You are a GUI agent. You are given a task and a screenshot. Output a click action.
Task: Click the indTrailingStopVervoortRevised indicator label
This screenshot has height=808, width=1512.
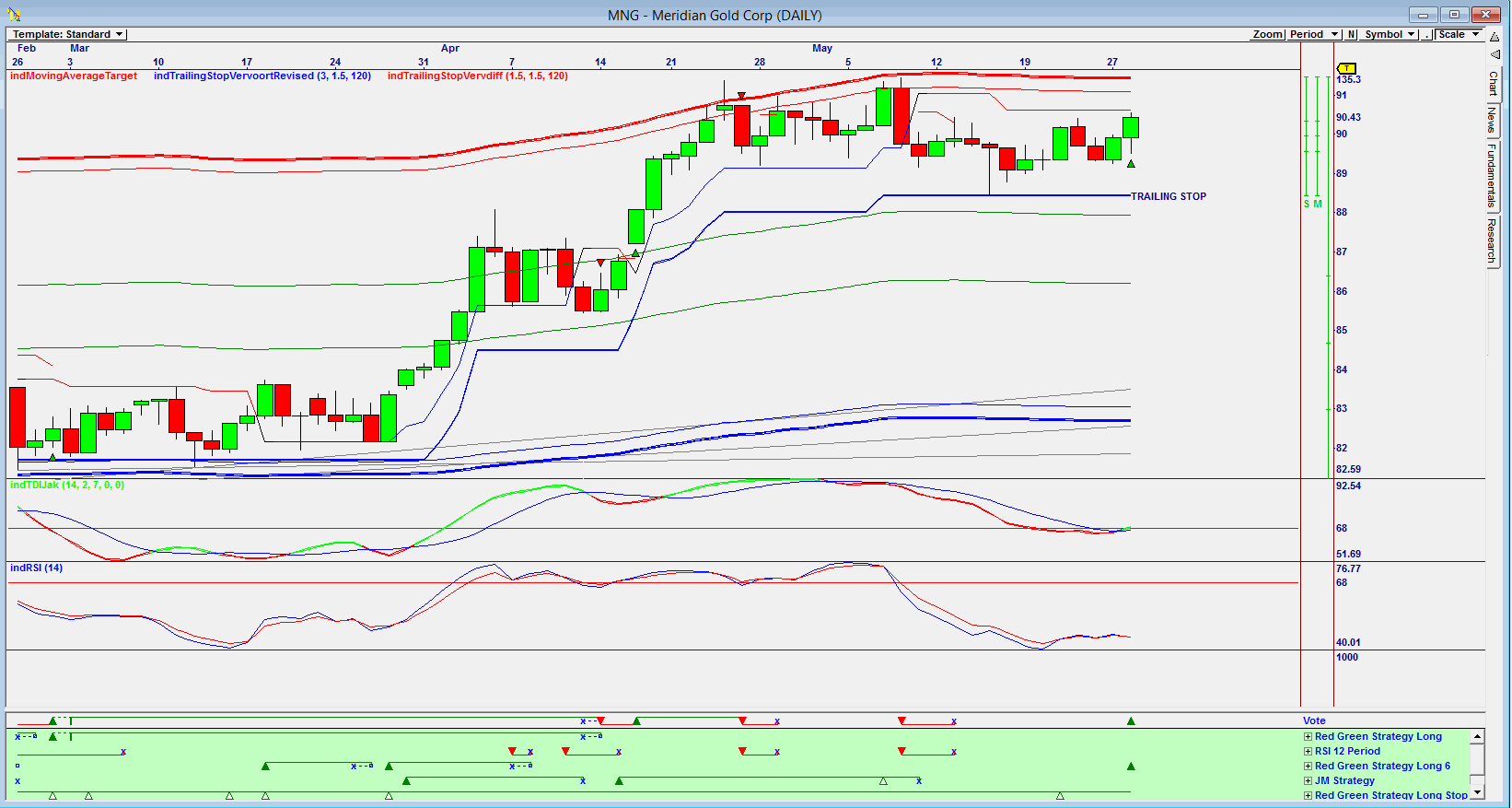(x=262, y=76)
